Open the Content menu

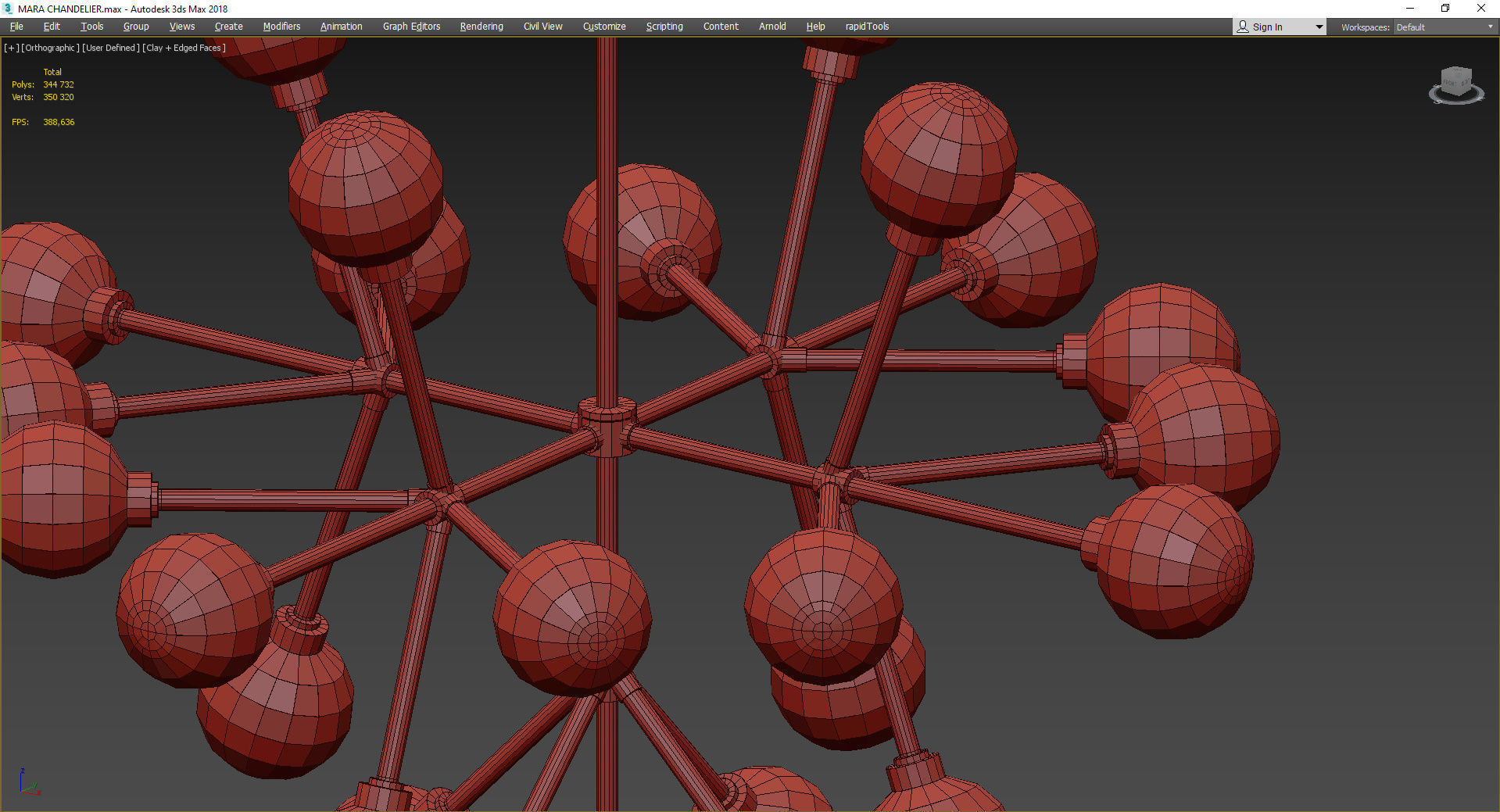[721, 27]
